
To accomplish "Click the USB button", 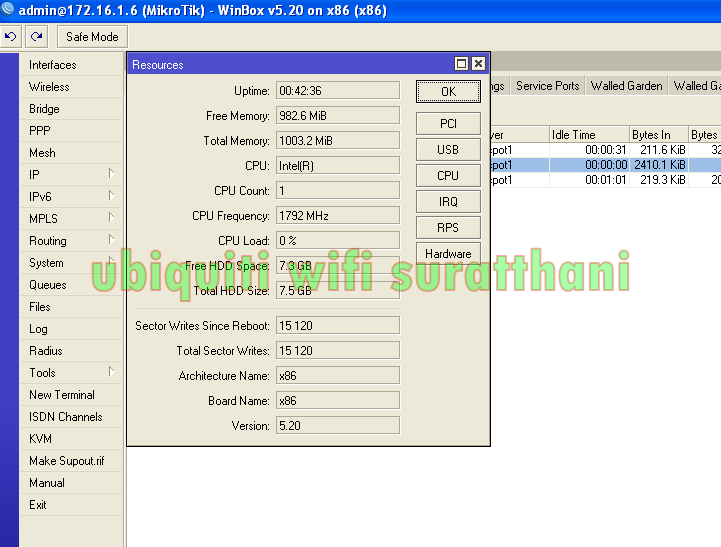I will [x=448, y=149].
